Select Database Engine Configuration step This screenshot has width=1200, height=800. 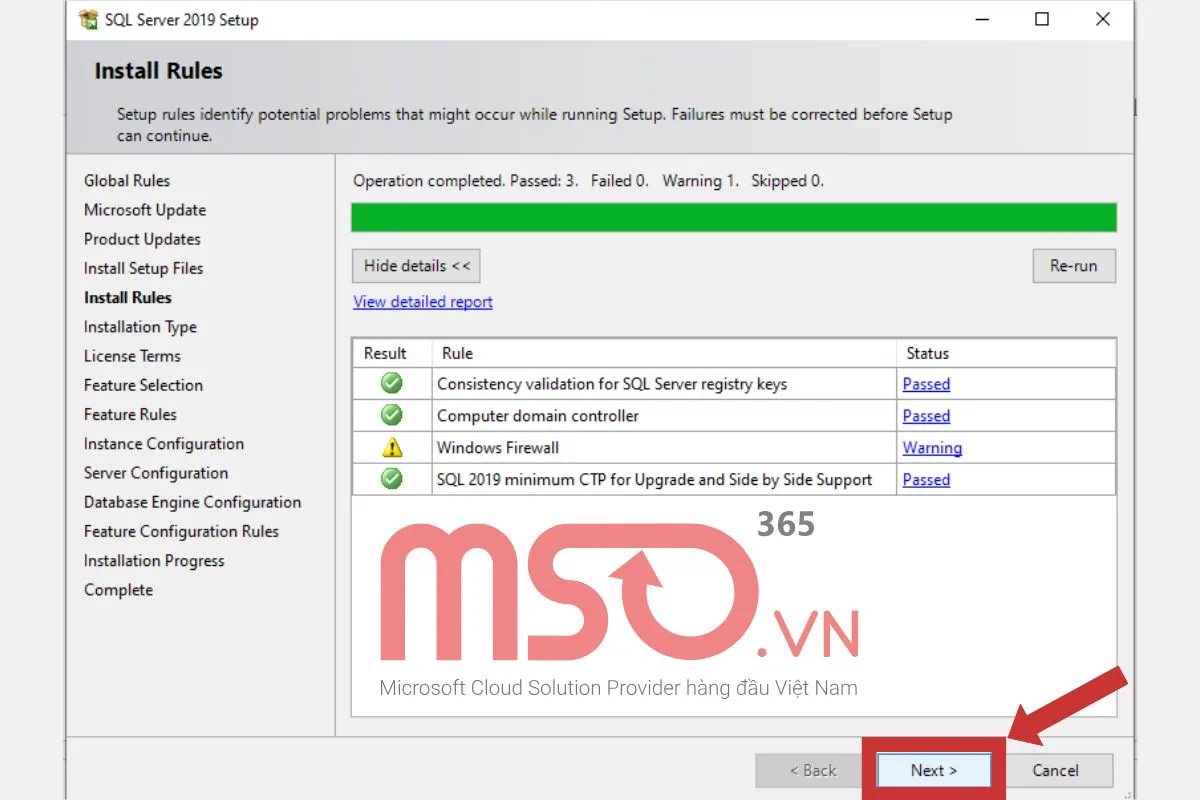click(x=192, y=502)
